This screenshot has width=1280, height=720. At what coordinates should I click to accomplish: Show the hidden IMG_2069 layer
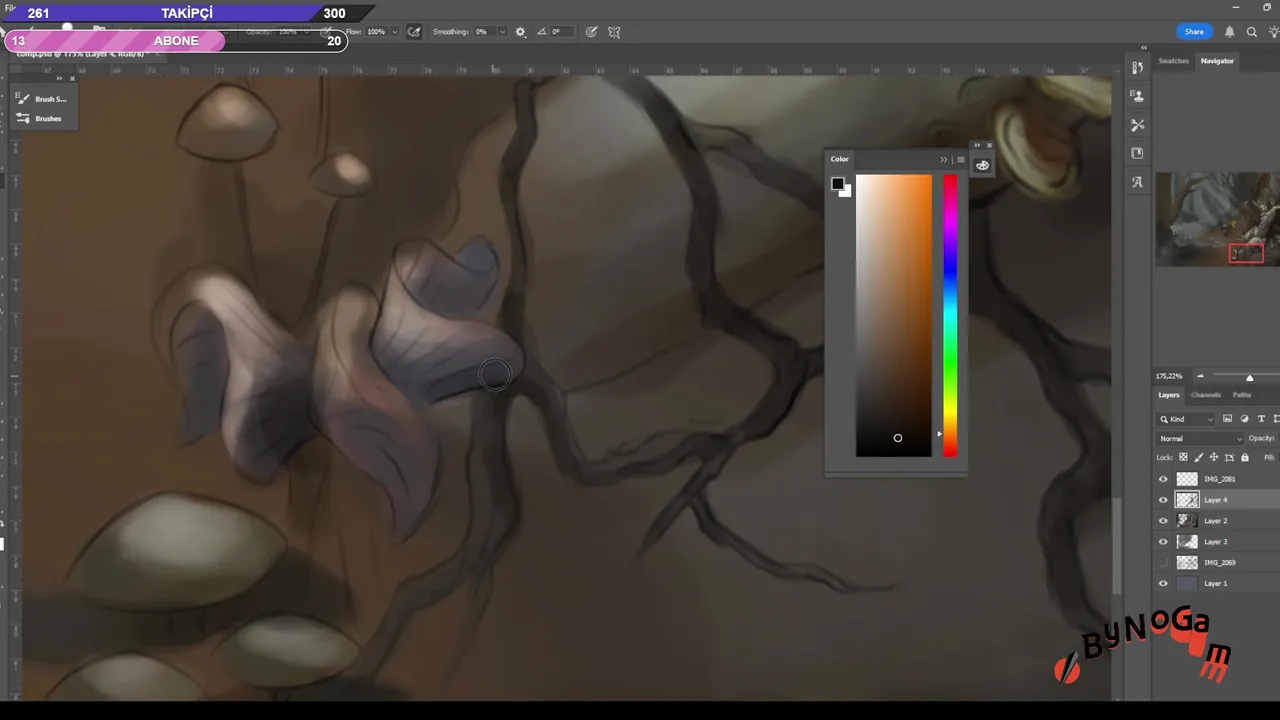pos(1162,563)
